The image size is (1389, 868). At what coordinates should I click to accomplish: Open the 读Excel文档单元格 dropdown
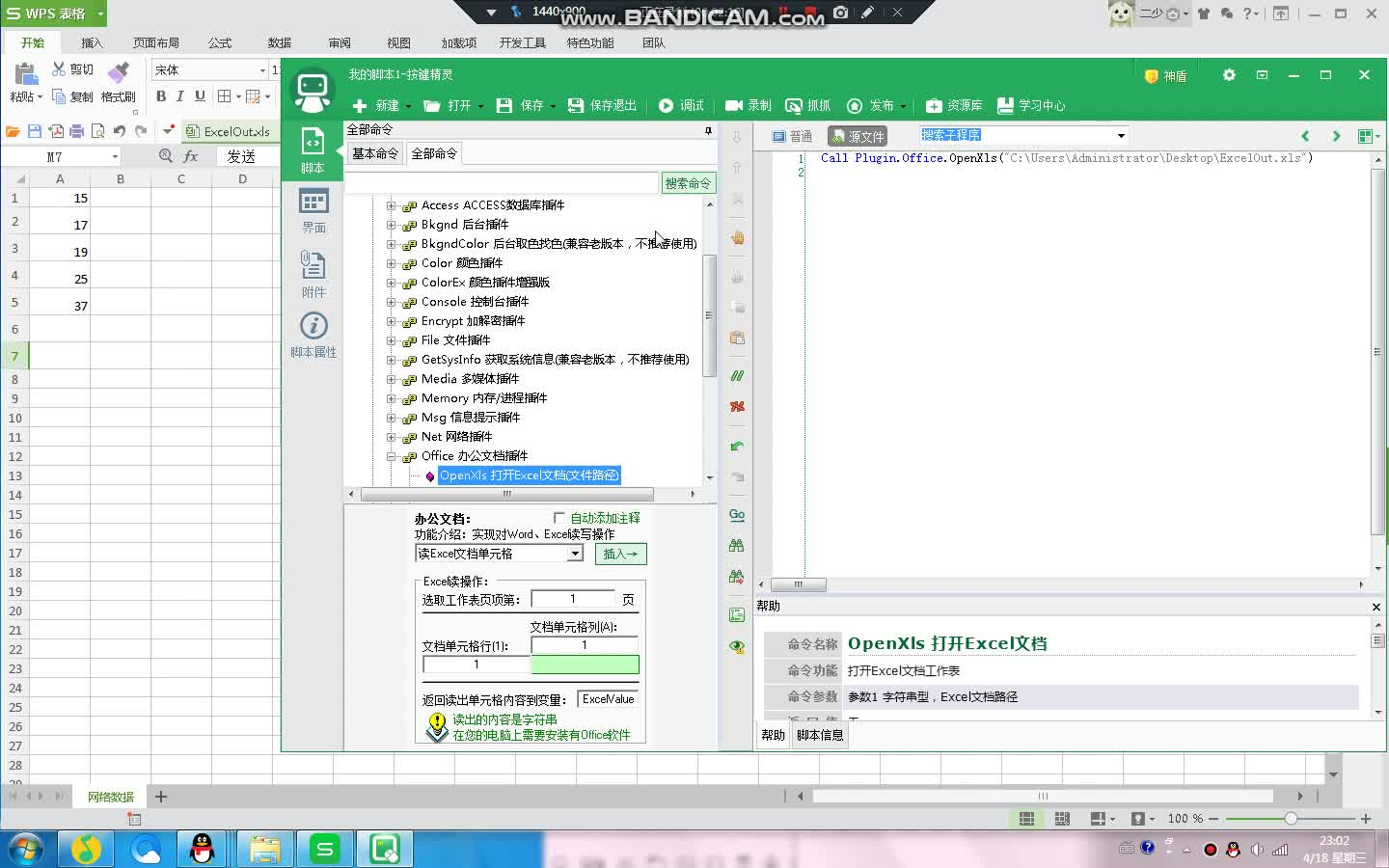click(x=576, y=553)
